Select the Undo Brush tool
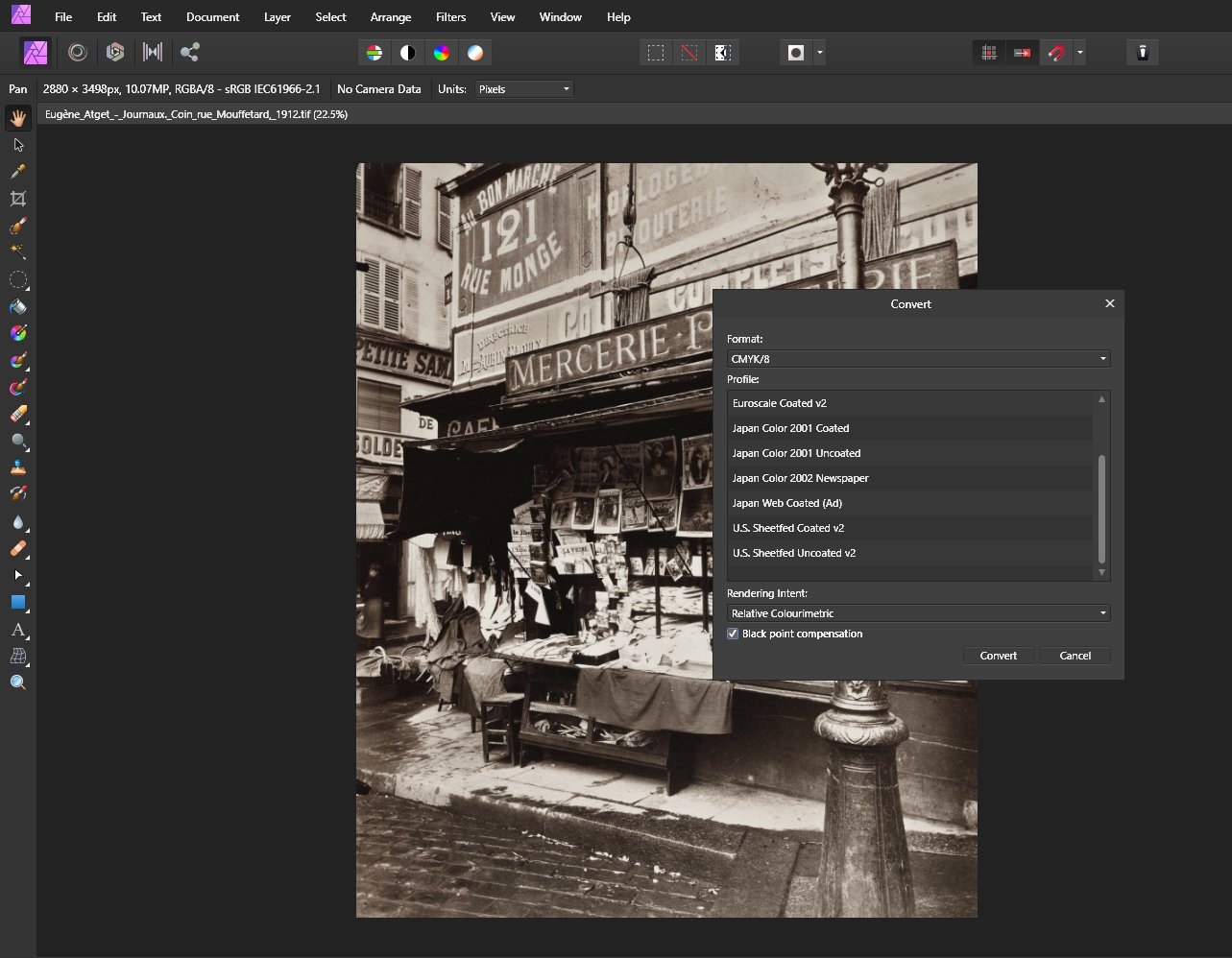This screenshot has width=1232, height=958. (17, 493)
